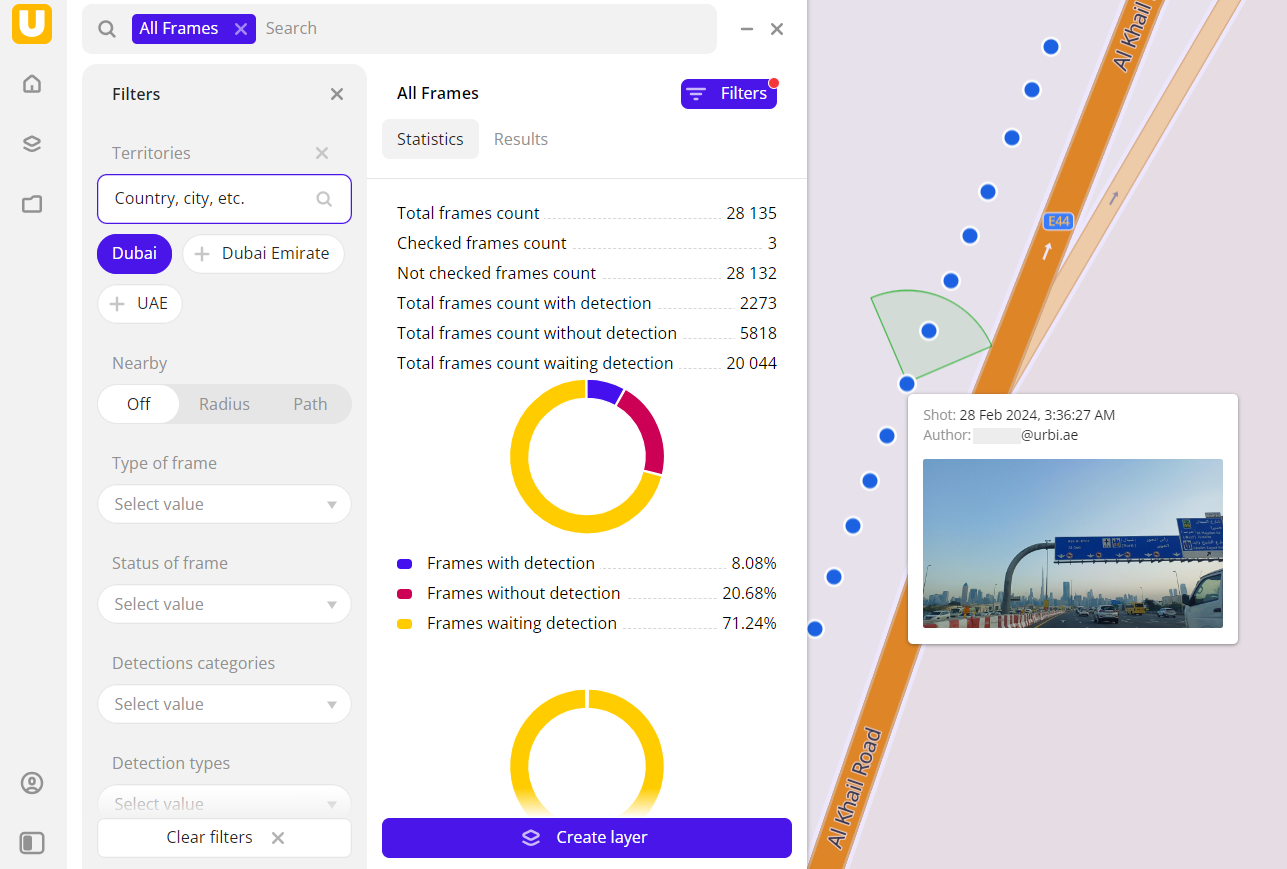Set Nearby mode to Radius
This screenshot has width=1287, height=869.
click(x=224, y=404)
